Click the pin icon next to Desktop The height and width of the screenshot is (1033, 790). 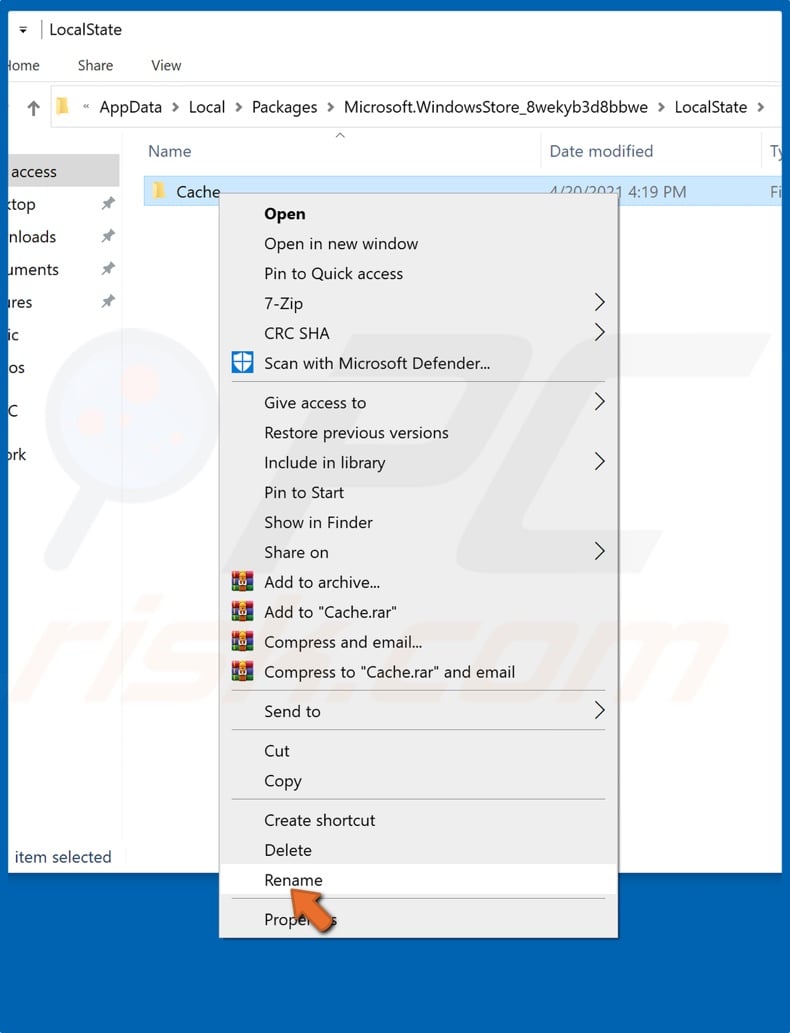click(x=108, y=204)
